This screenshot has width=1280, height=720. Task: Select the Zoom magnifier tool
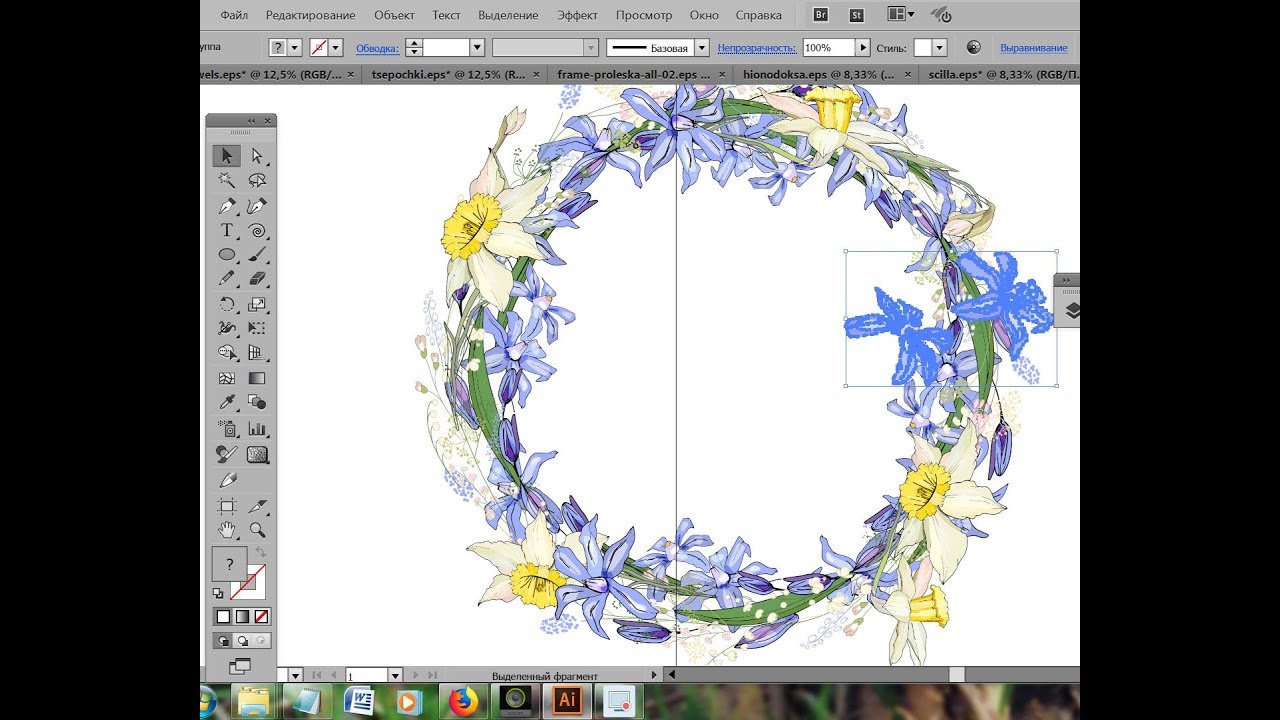click(x=257, y=530)
